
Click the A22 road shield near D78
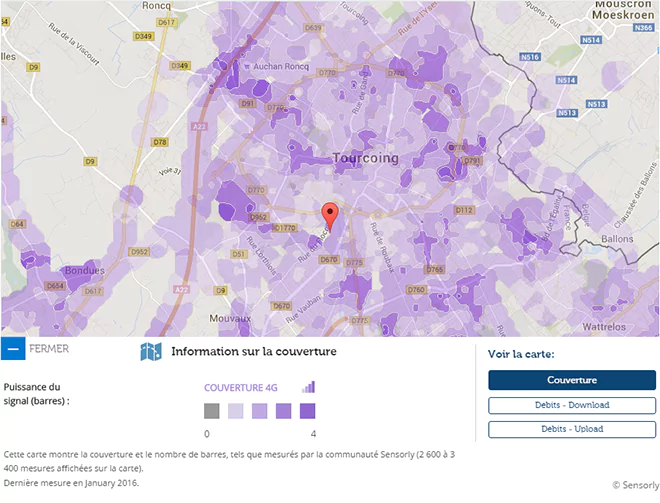[x=199, y=126]
